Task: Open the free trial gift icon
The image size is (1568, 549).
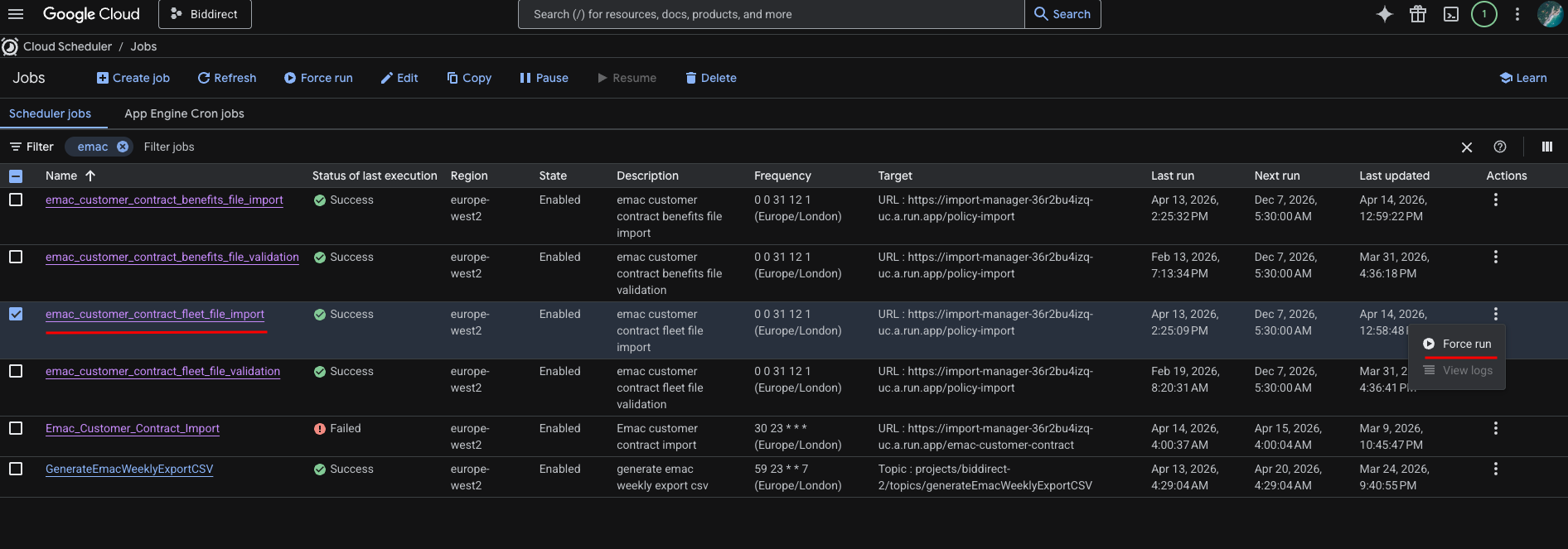Action: [1418, 14]
